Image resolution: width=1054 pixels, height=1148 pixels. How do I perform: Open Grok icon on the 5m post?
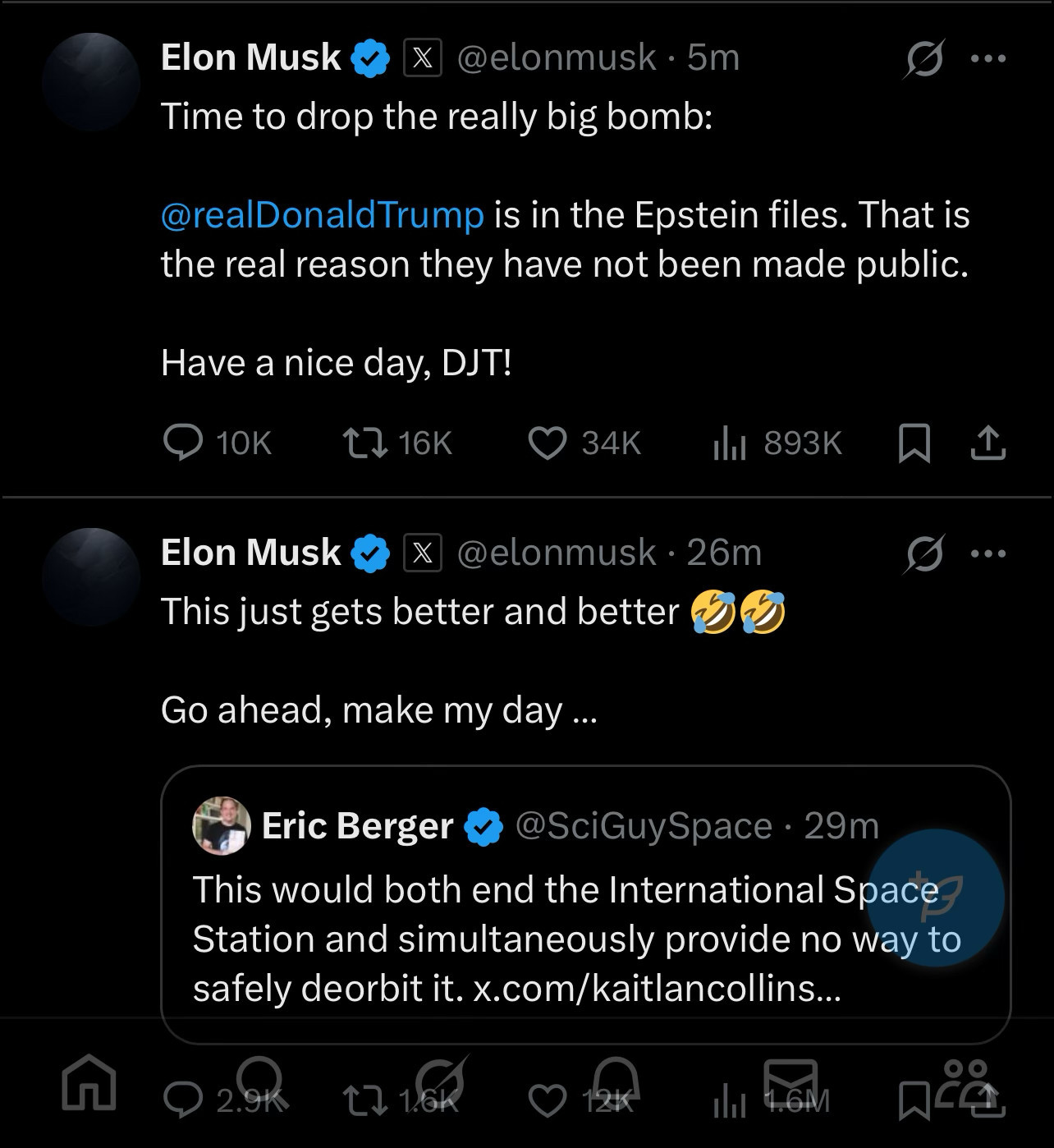coord(924,58)
